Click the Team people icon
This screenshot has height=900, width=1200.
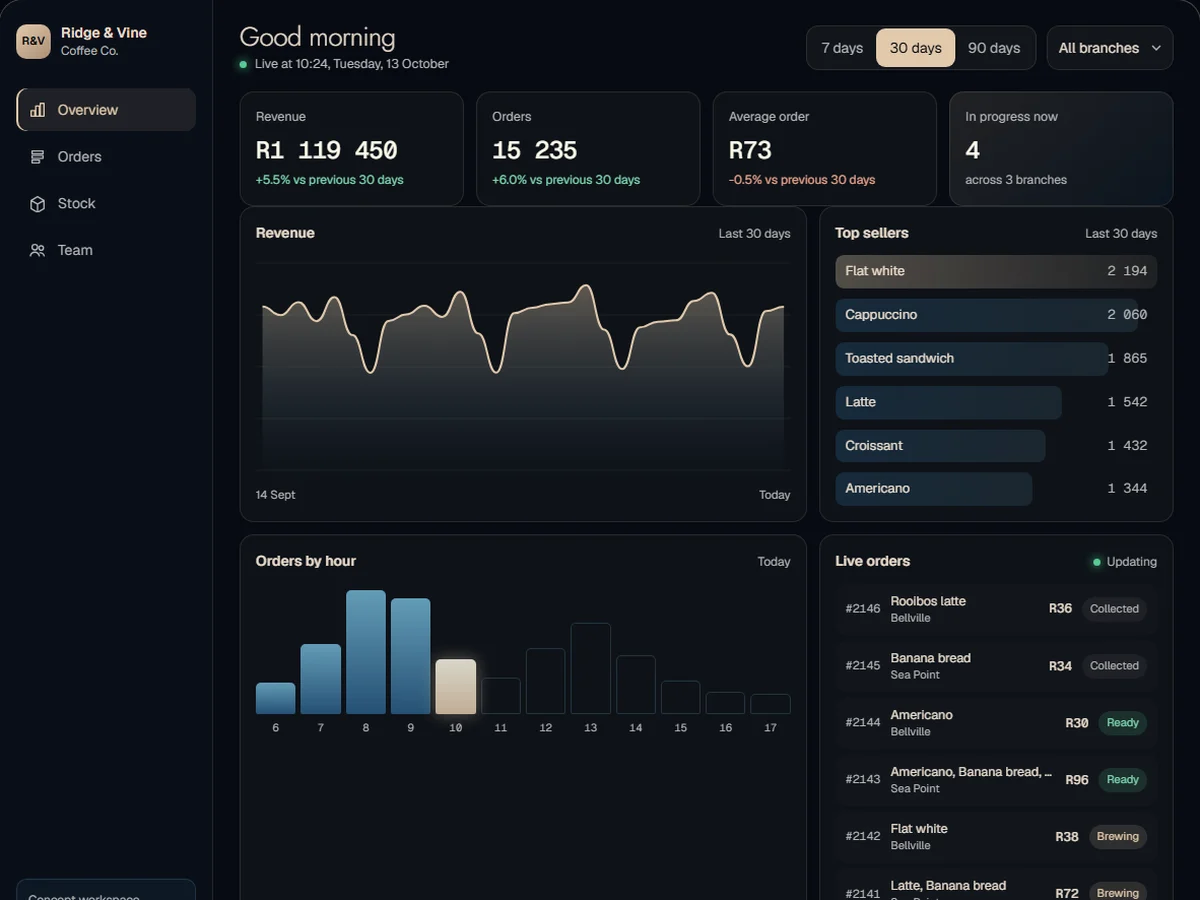[38, 251]
